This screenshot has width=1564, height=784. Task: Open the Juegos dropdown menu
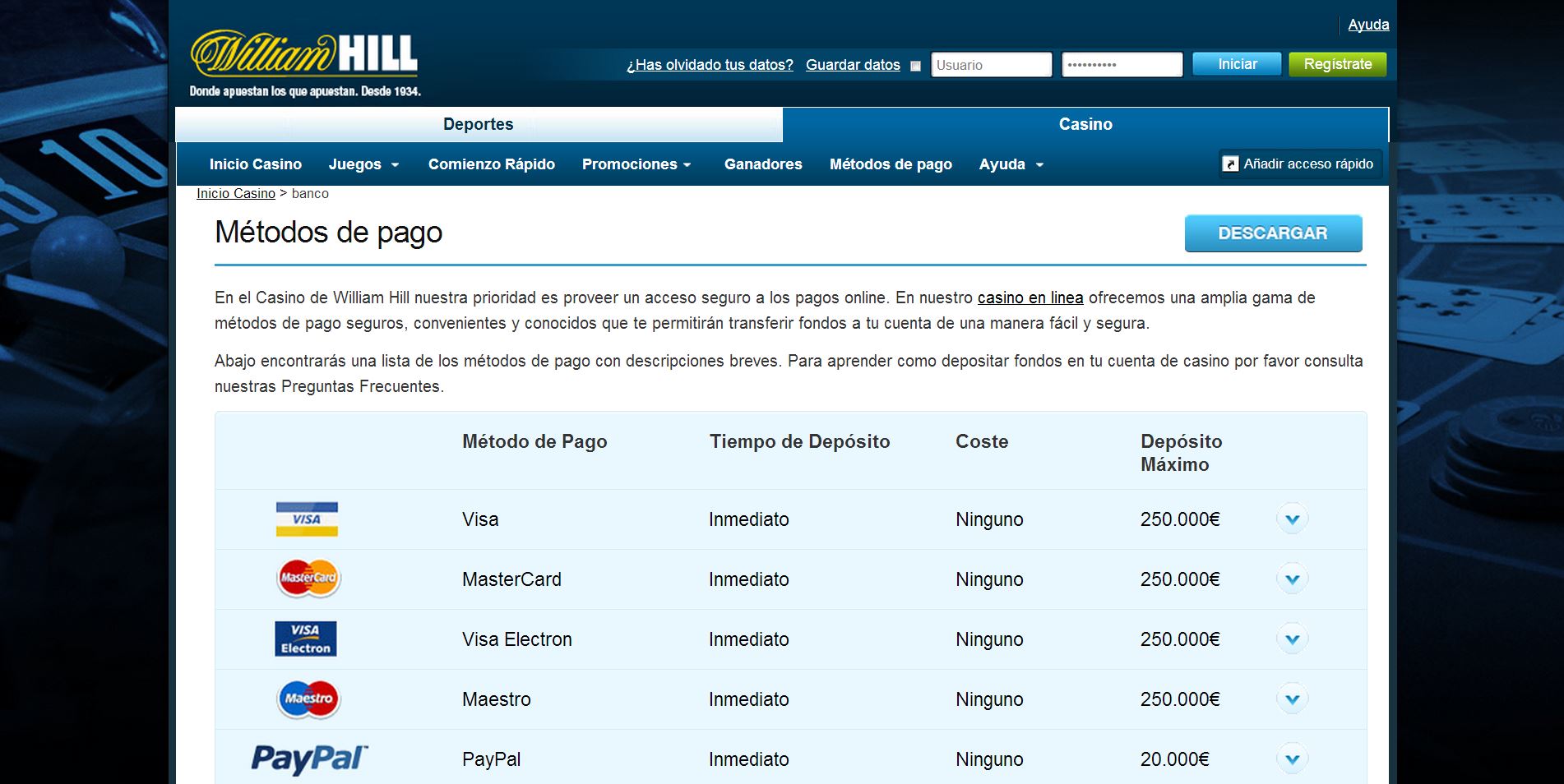tap(363, 164)
